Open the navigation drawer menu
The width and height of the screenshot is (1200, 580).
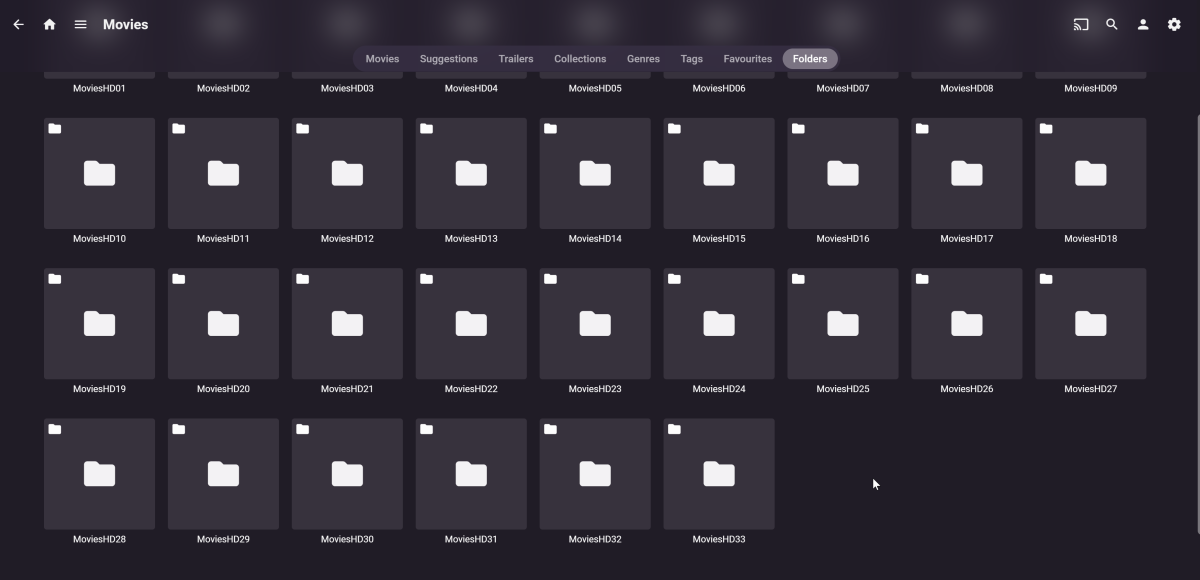pos(80,24)
